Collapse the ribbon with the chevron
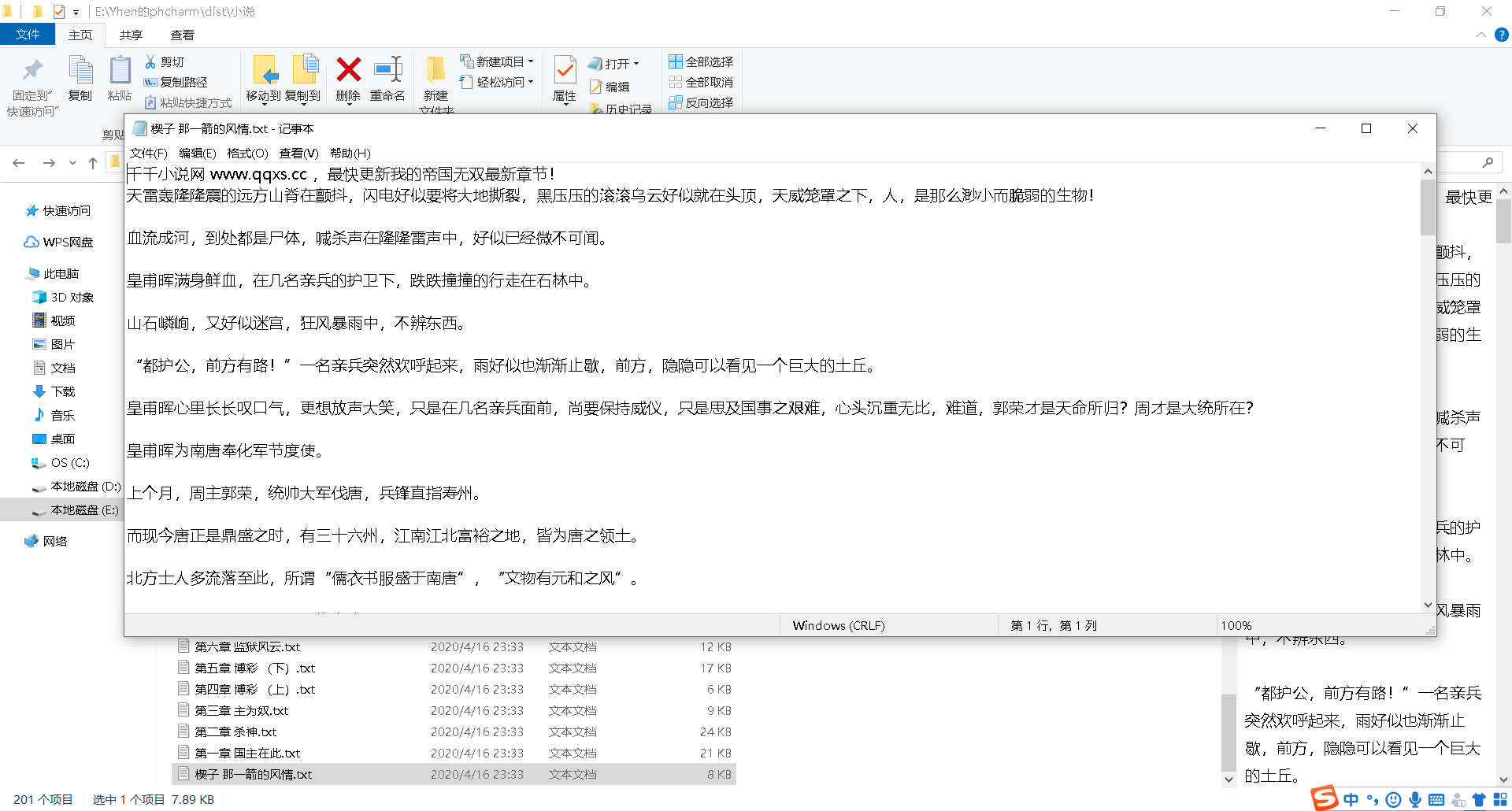 [1480, 35]
